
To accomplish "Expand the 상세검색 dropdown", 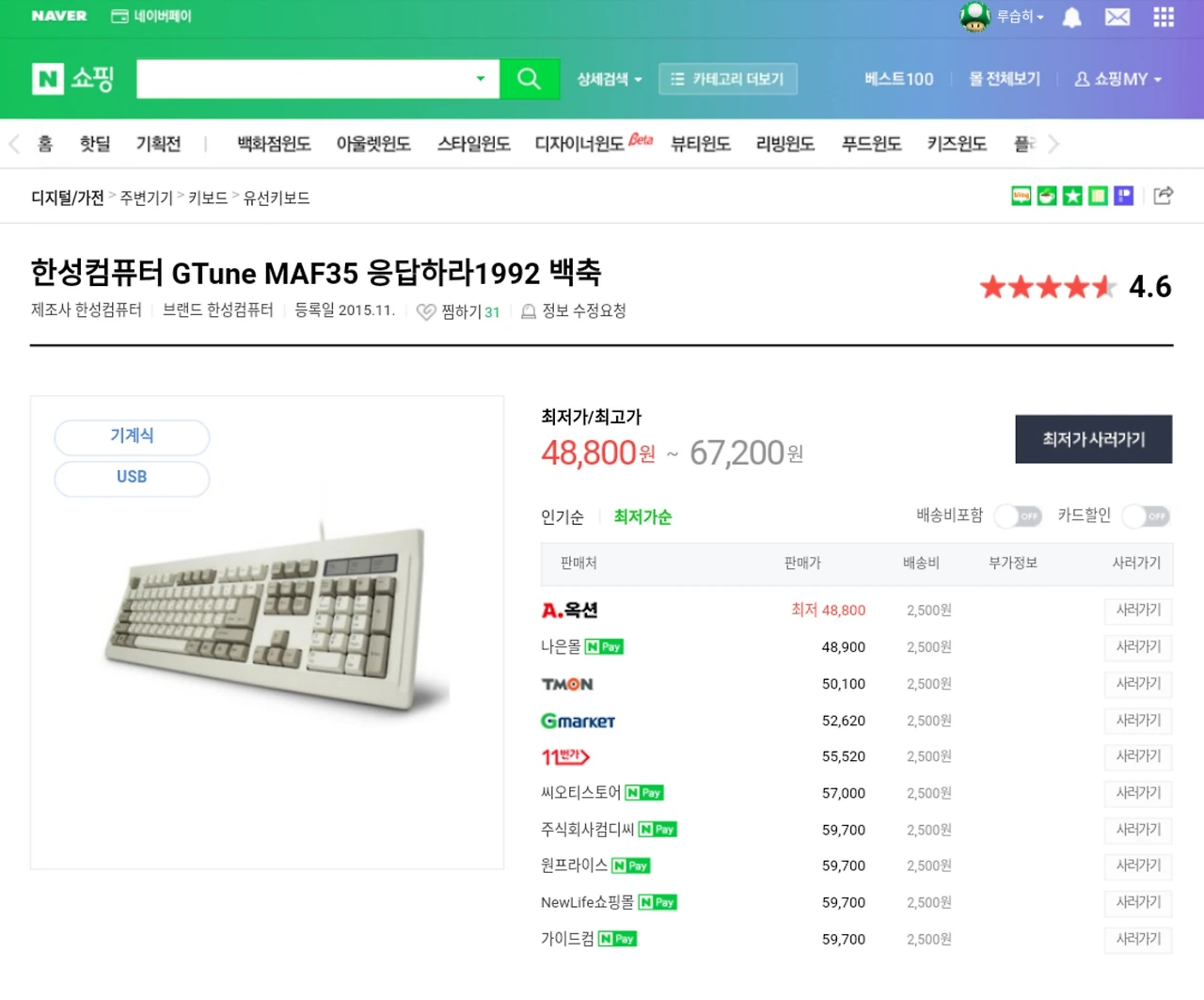I will coord(610,79).
